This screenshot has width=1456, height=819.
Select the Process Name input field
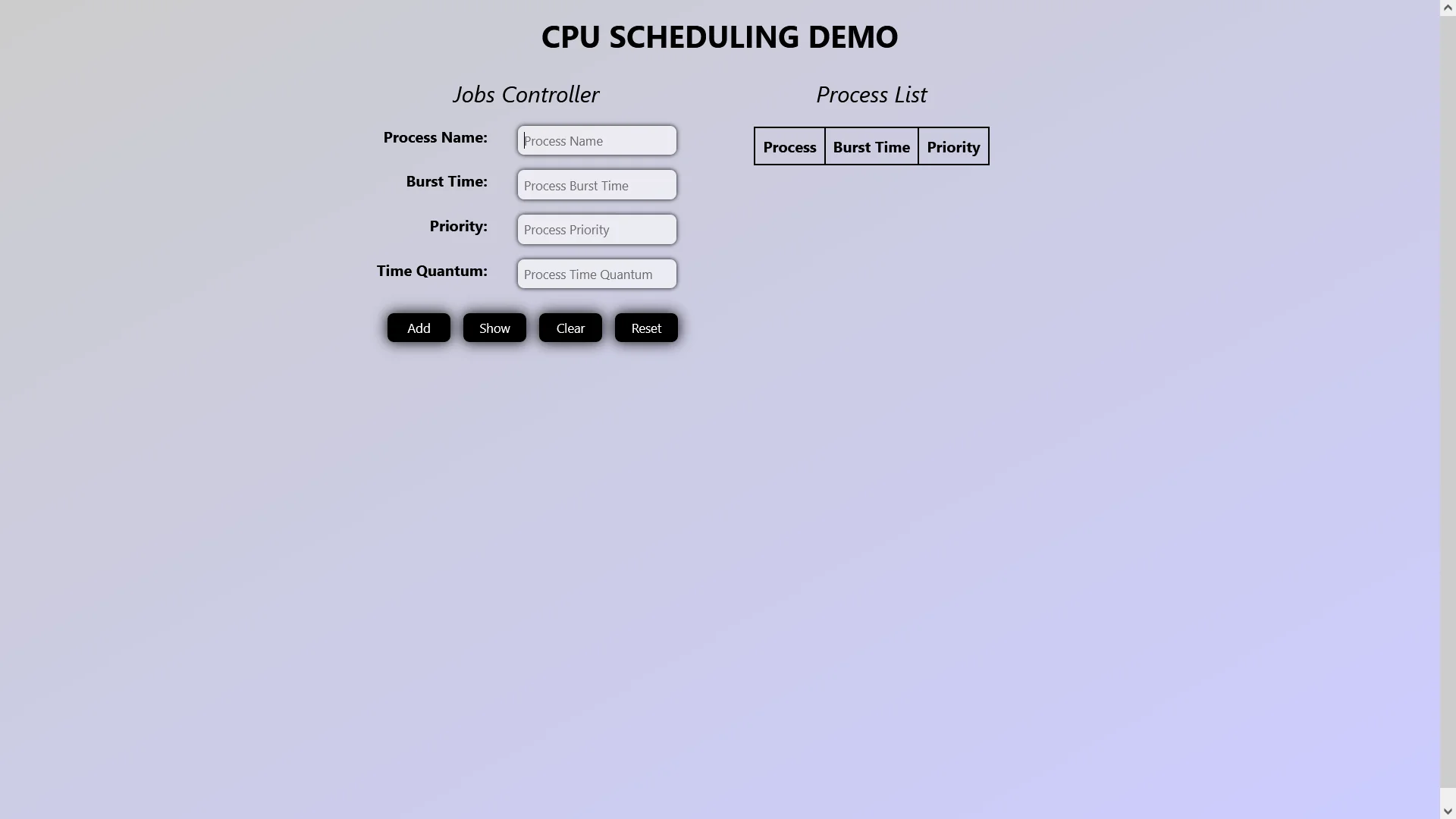(x=596, y=139)
